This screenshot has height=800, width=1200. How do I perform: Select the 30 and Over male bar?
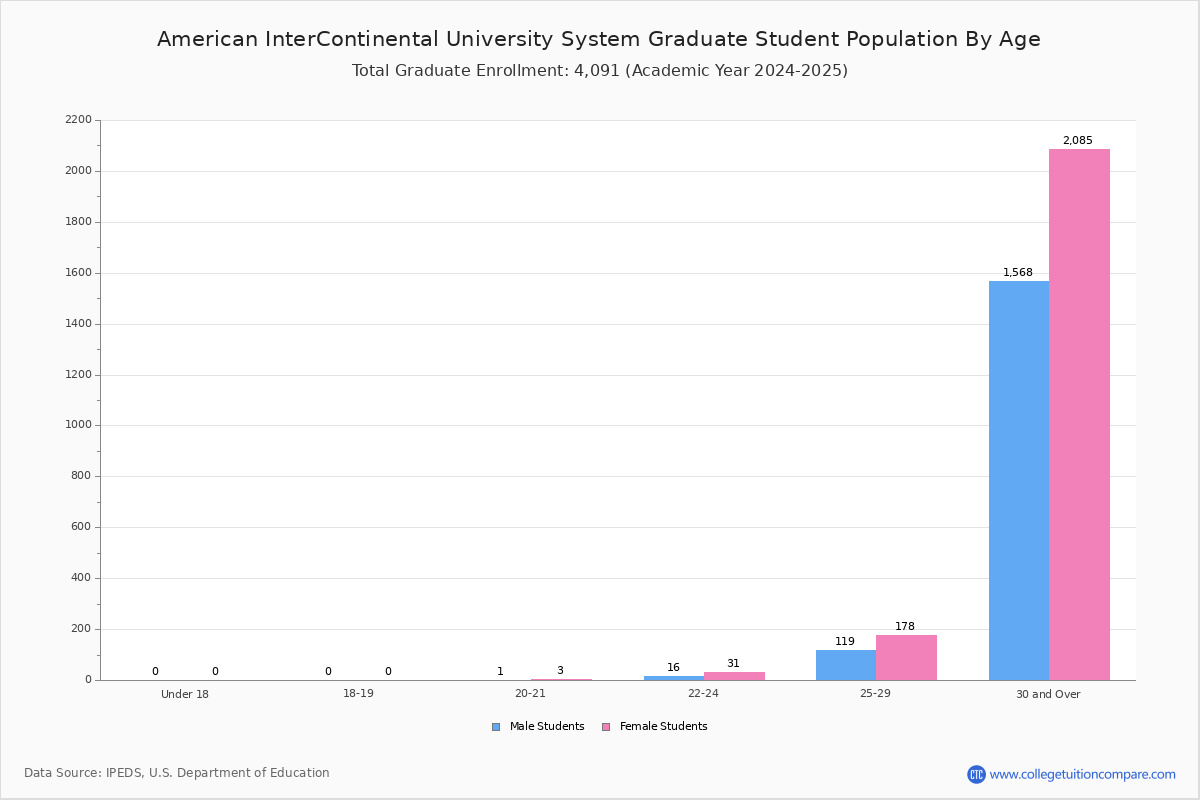pos(1019,480)
